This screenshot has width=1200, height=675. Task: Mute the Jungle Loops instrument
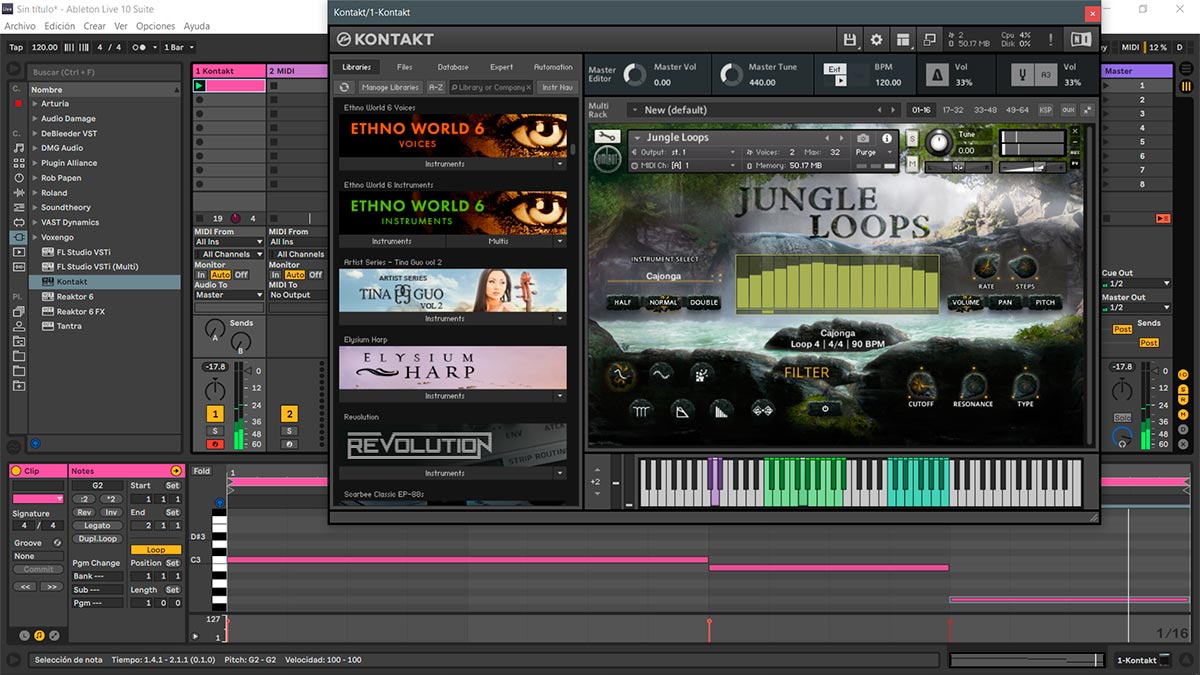(x=912, y=164)
